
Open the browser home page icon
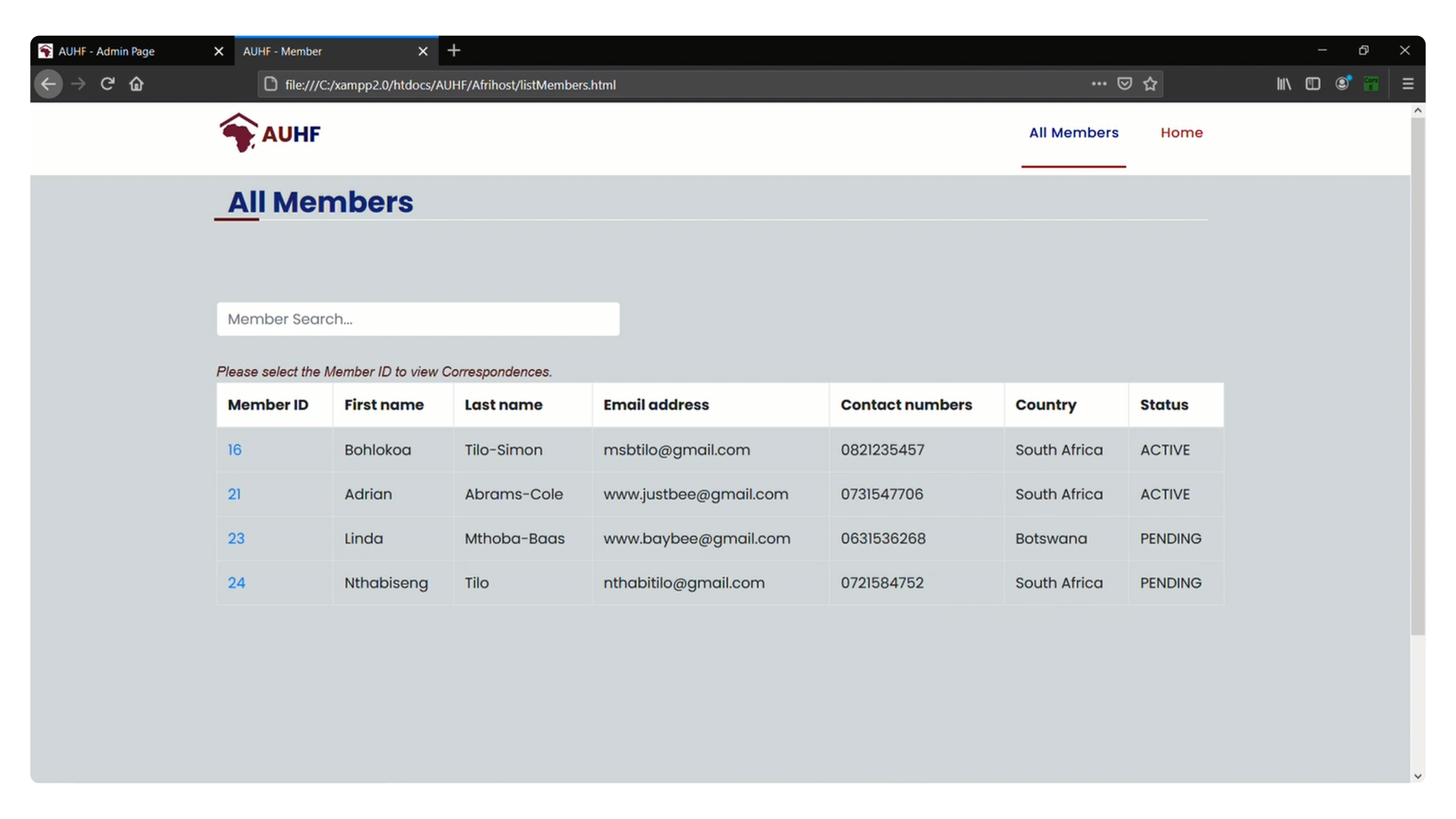136,84
